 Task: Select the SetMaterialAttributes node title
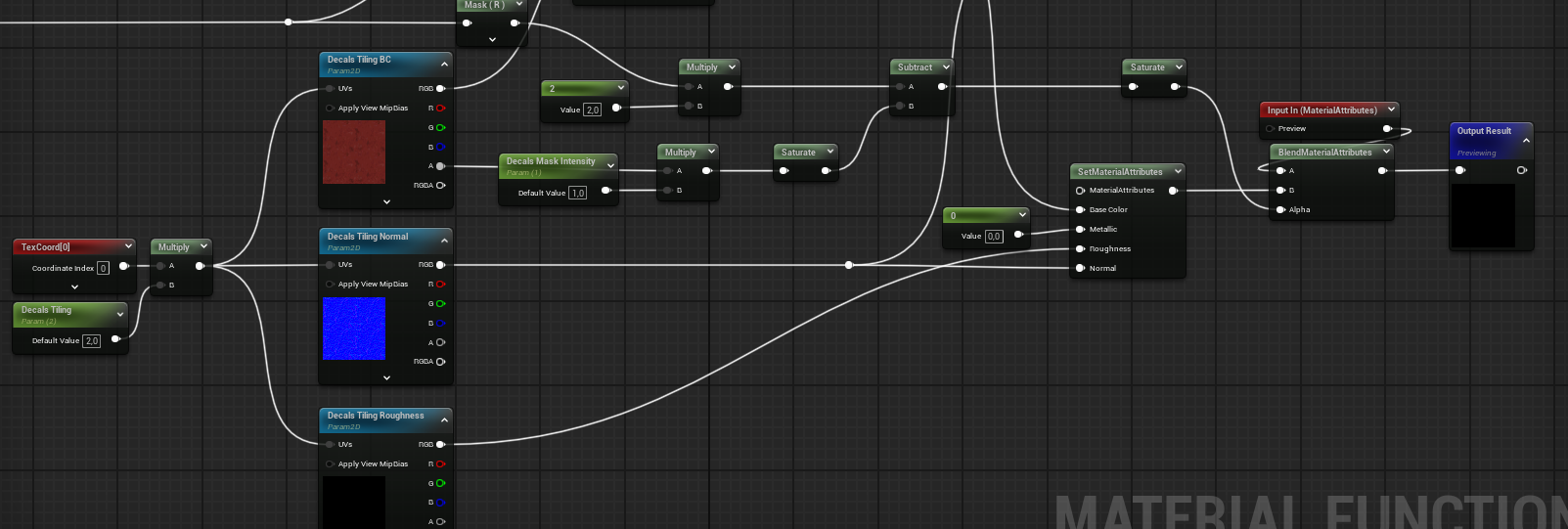1120,172
